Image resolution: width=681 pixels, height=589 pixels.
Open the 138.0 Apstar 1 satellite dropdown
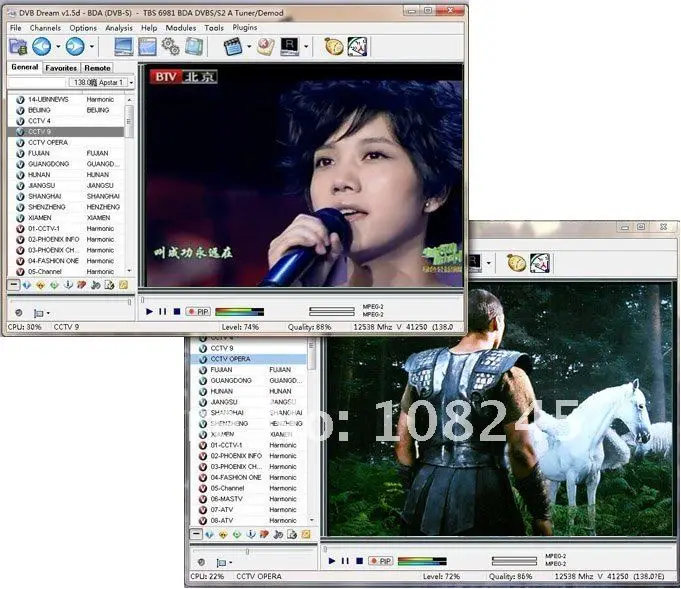click(131, 82)
